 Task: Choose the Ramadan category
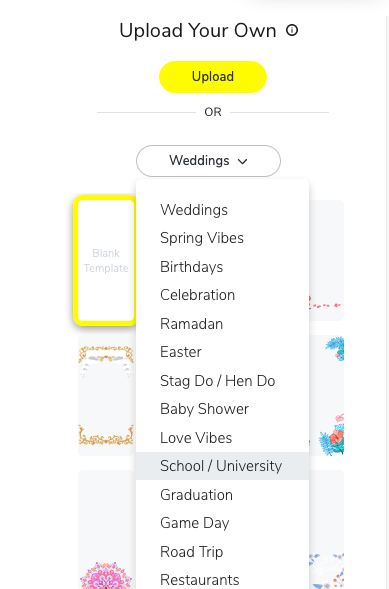click(x=222, y=324)
